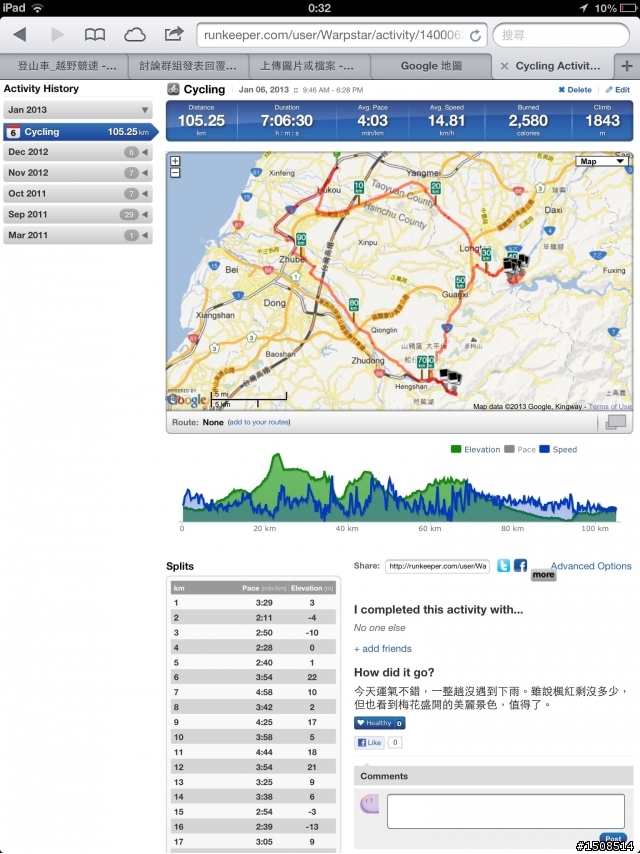Share activity on Facebook
The image size is (640, 854).
tap(520, 565)
